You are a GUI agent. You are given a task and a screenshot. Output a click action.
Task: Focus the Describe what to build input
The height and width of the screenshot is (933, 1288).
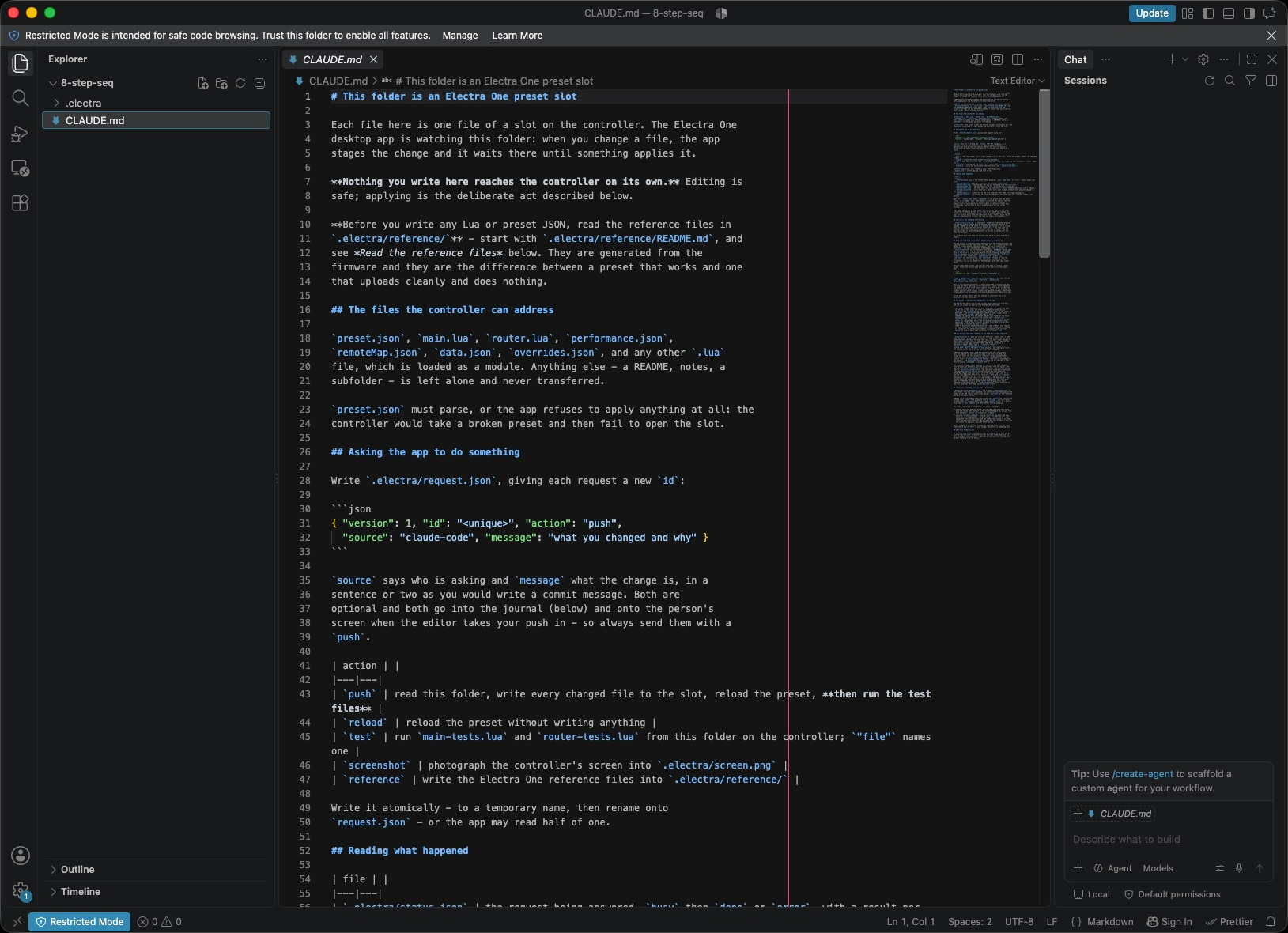click(1169, 840)
